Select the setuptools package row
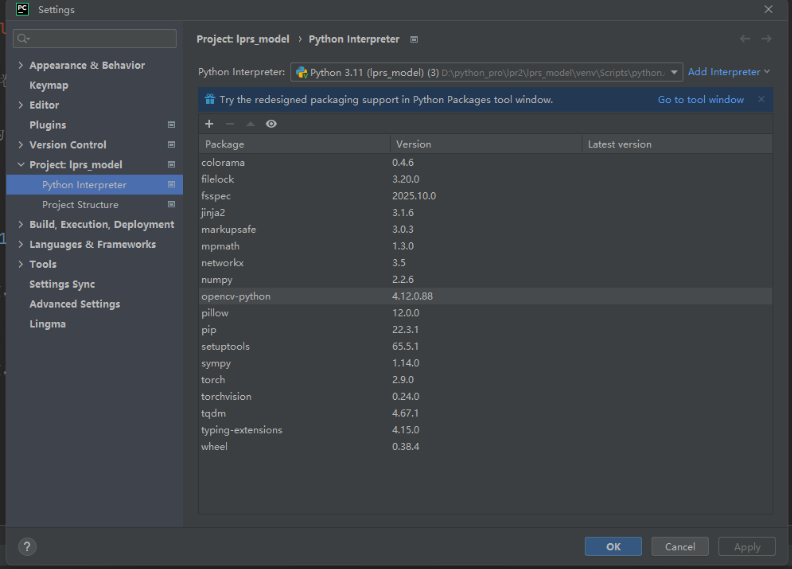792x569 pixels. coord(485,346)
